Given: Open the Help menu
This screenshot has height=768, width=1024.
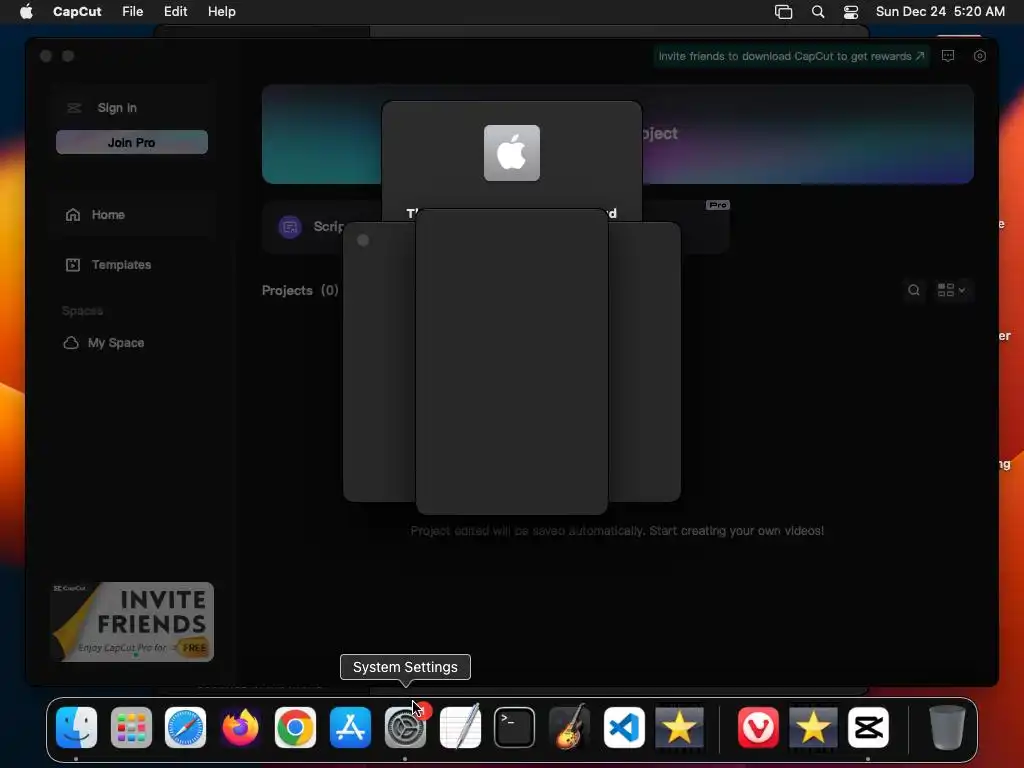Looking at the screenshot, I should tap(221, 11).
